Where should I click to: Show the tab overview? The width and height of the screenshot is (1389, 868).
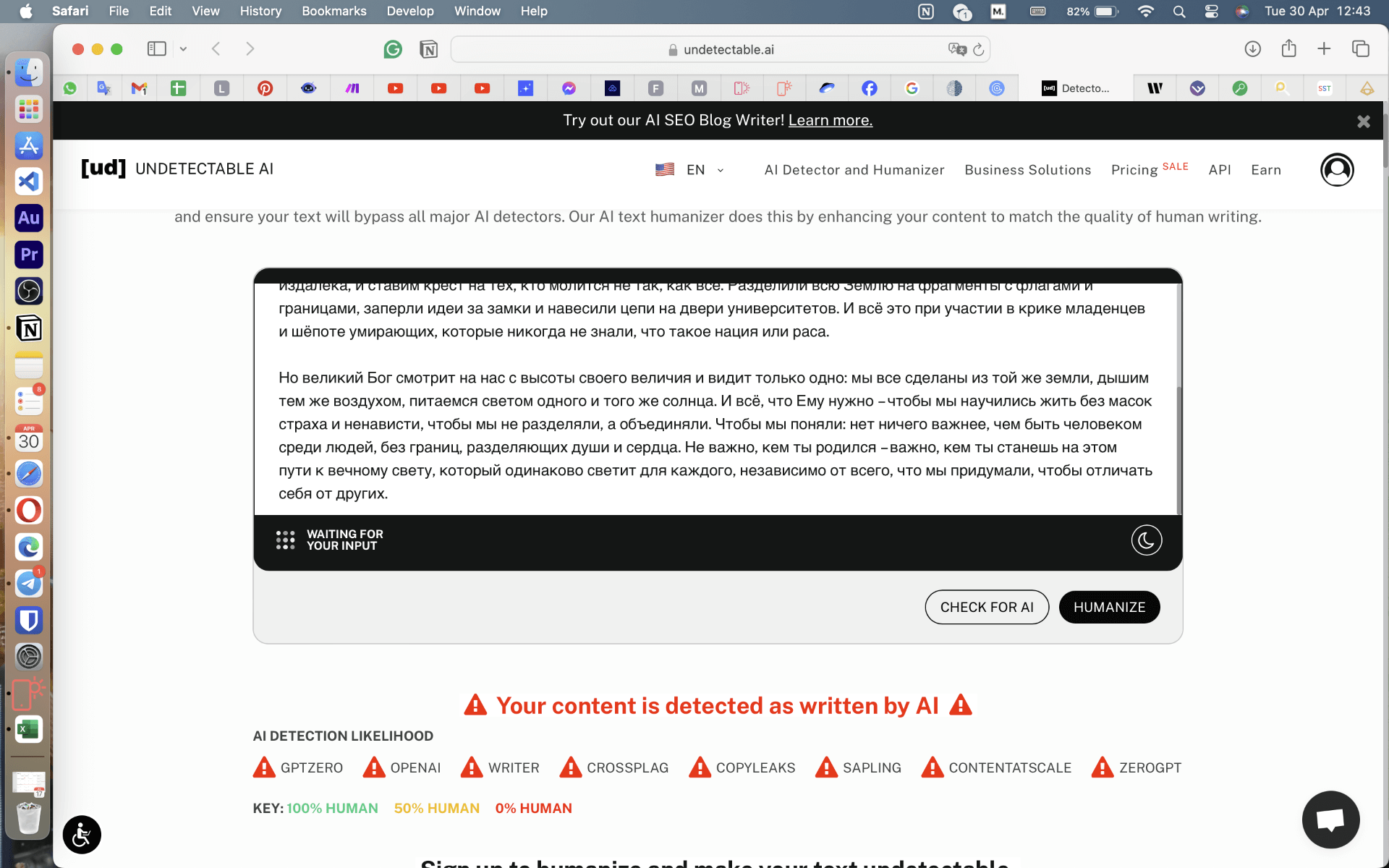[1360, 48]
